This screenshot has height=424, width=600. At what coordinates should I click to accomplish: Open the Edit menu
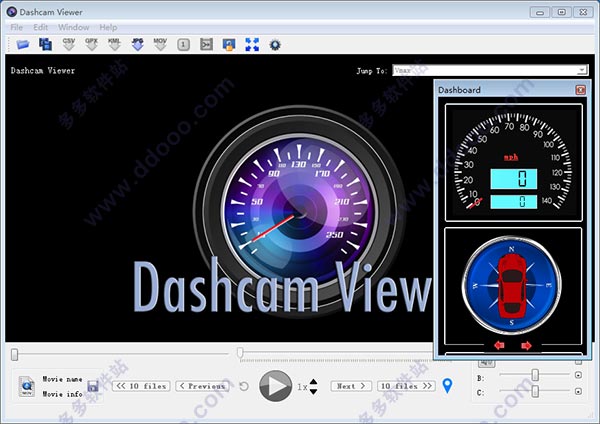(x=41, y=27)
